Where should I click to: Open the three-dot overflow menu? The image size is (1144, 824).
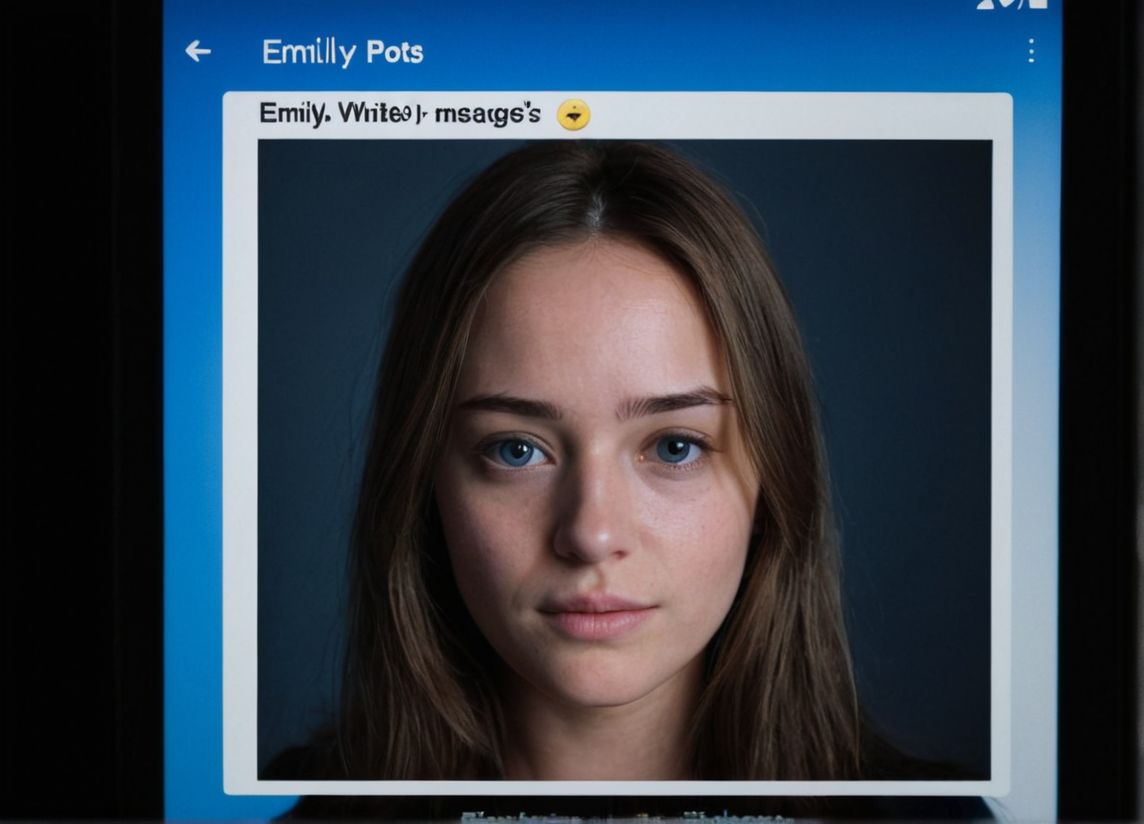tap(1031, 52)
